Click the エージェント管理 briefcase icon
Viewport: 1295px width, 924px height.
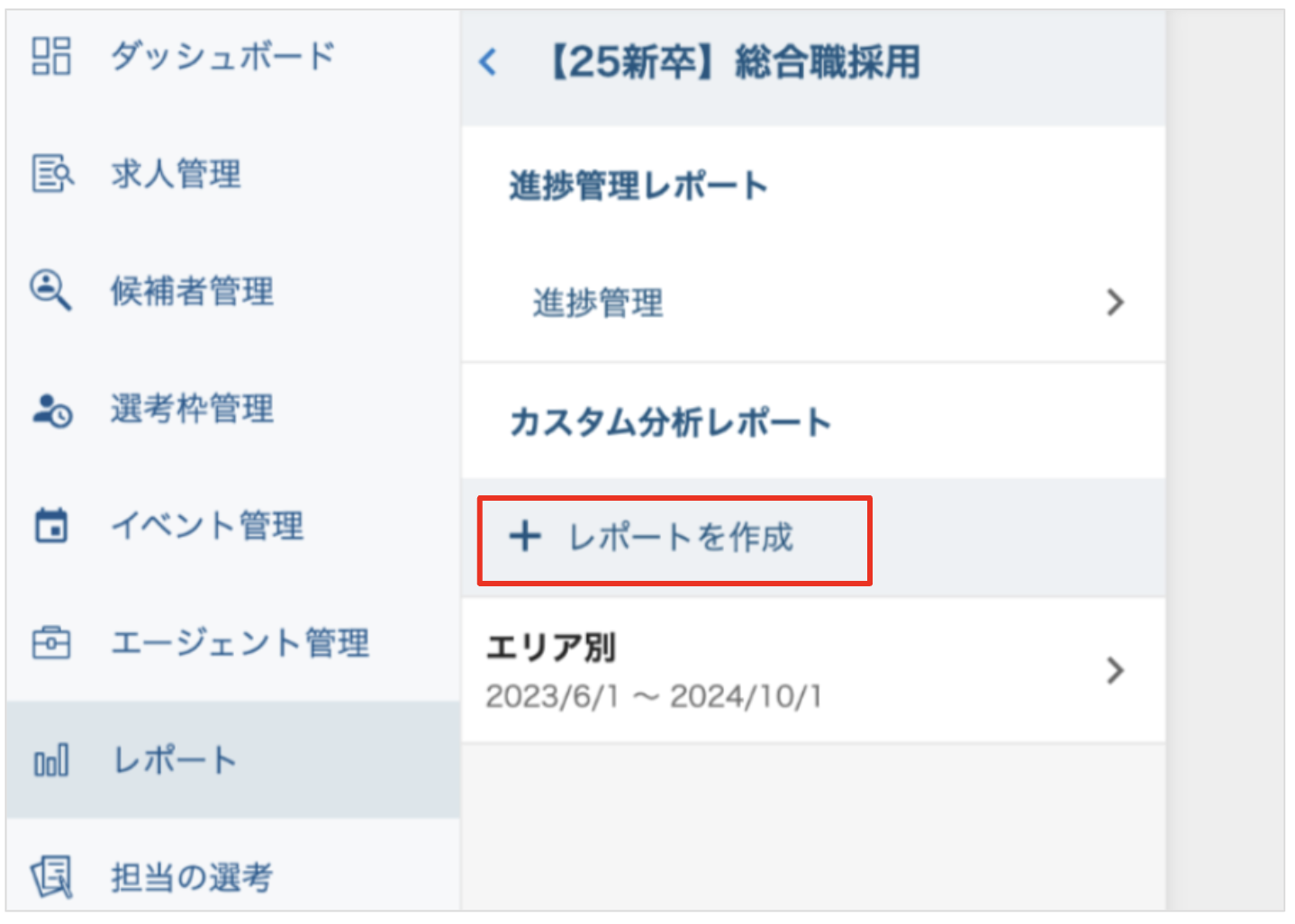51,643
